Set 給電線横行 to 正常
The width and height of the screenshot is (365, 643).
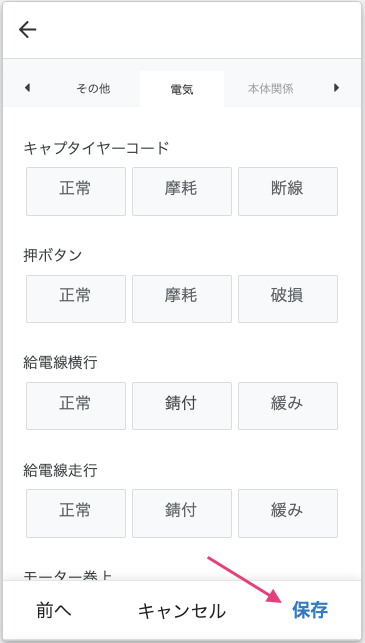coord(76,406)
